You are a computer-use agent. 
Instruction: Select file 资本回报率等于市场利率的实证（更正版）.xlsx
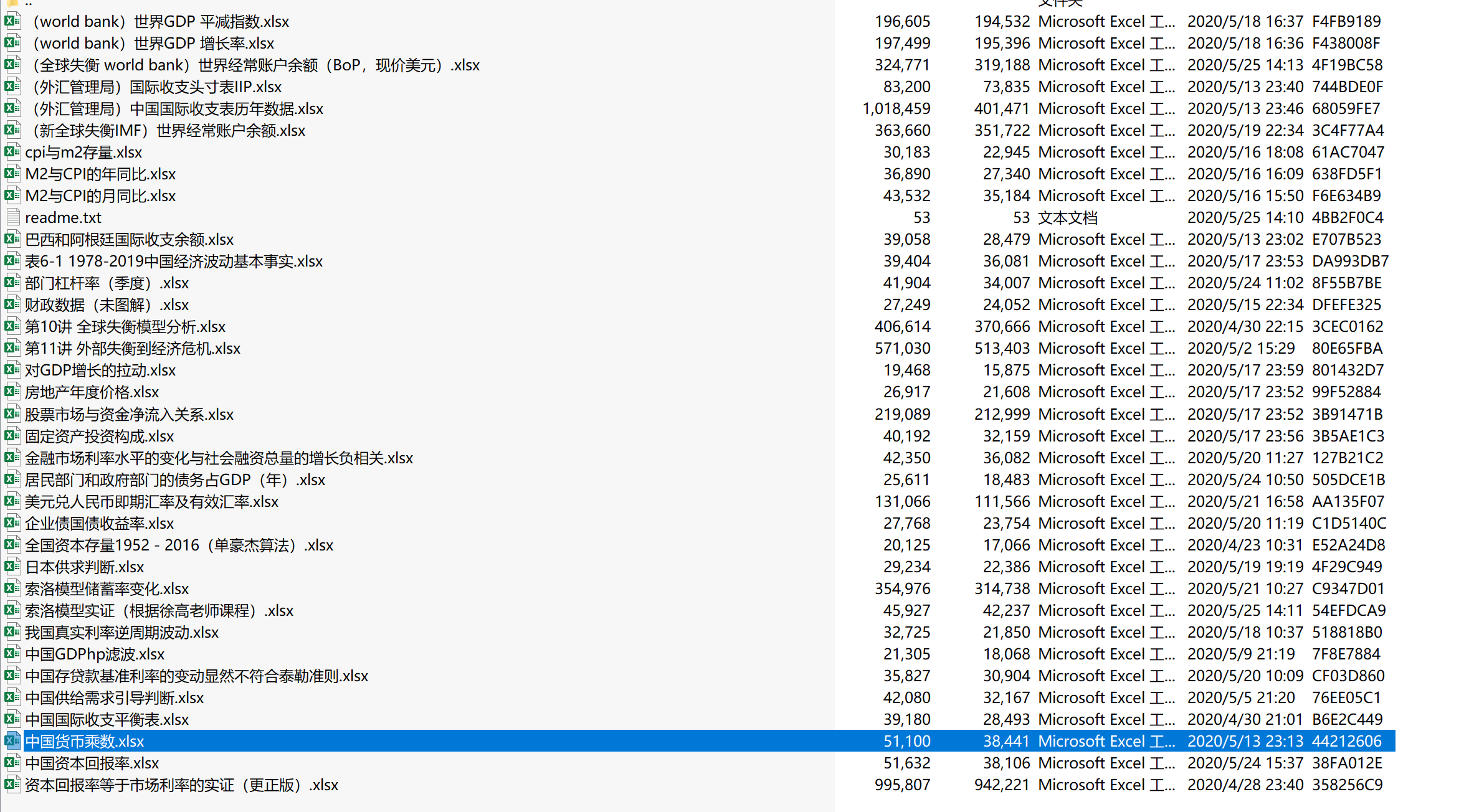(x=182, y=785)
